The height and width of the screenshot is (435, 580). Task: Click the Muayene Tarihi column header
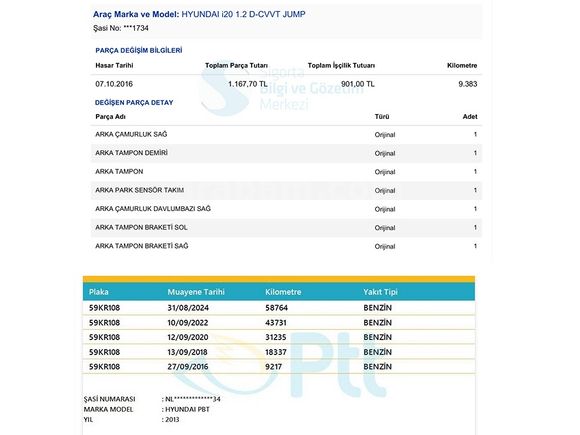(196, 292)
